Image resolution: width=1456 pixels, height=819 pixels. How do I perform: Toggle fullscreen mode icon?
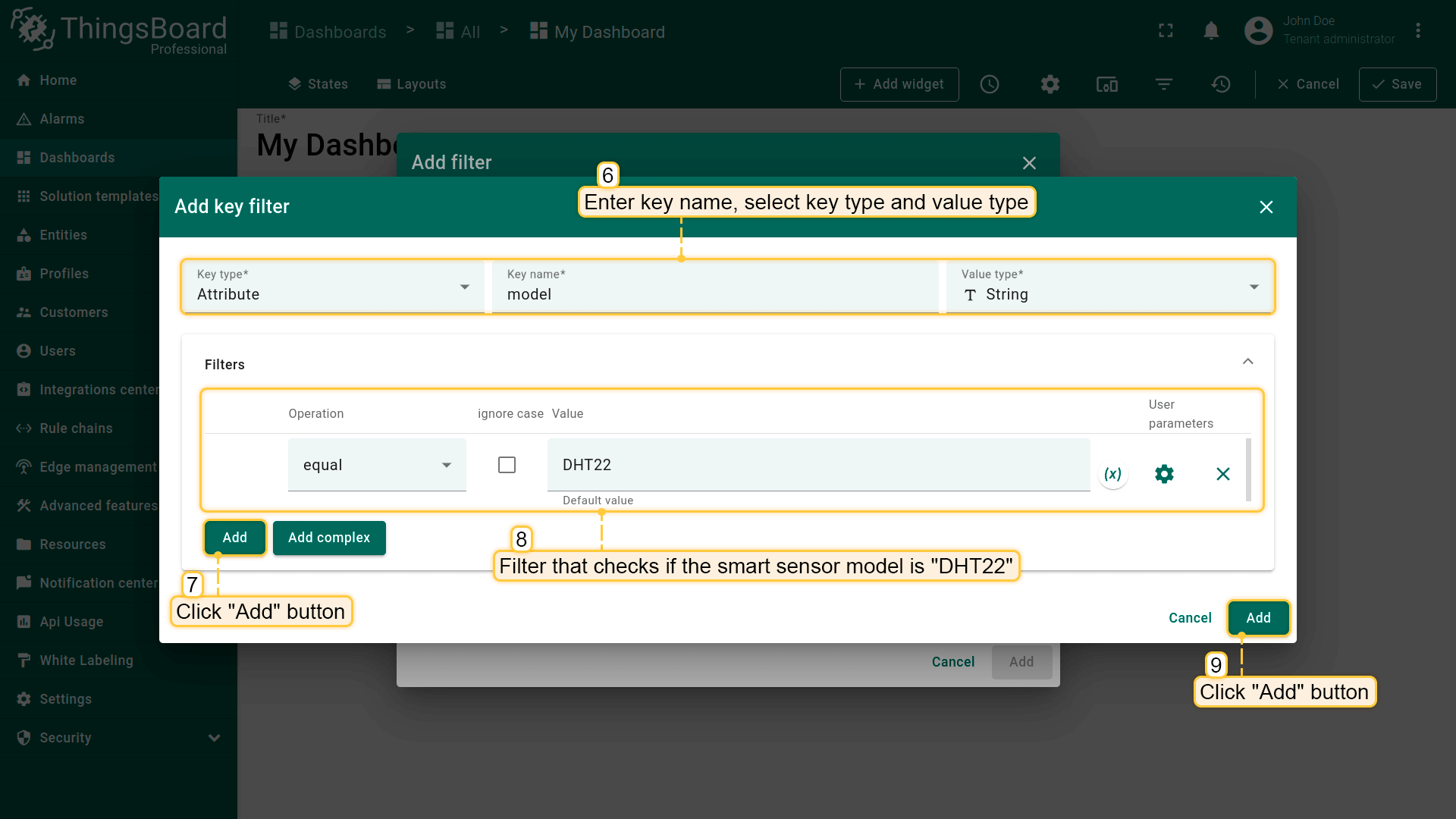[1166, 31]
